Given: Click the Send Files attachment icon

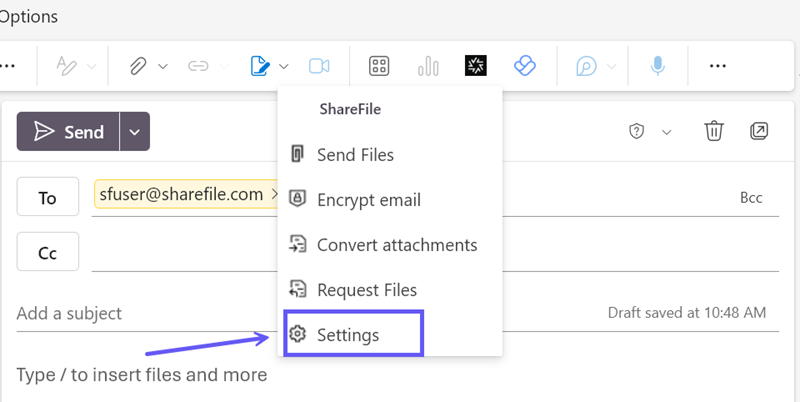Looking at the screenshot, I should click(x=297, y=154).
